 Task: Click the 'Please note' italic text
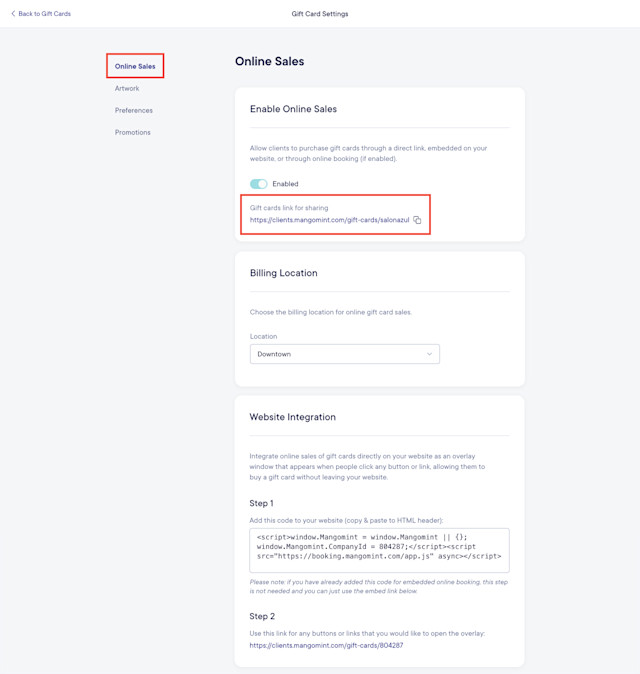click(x=379, y=586)
